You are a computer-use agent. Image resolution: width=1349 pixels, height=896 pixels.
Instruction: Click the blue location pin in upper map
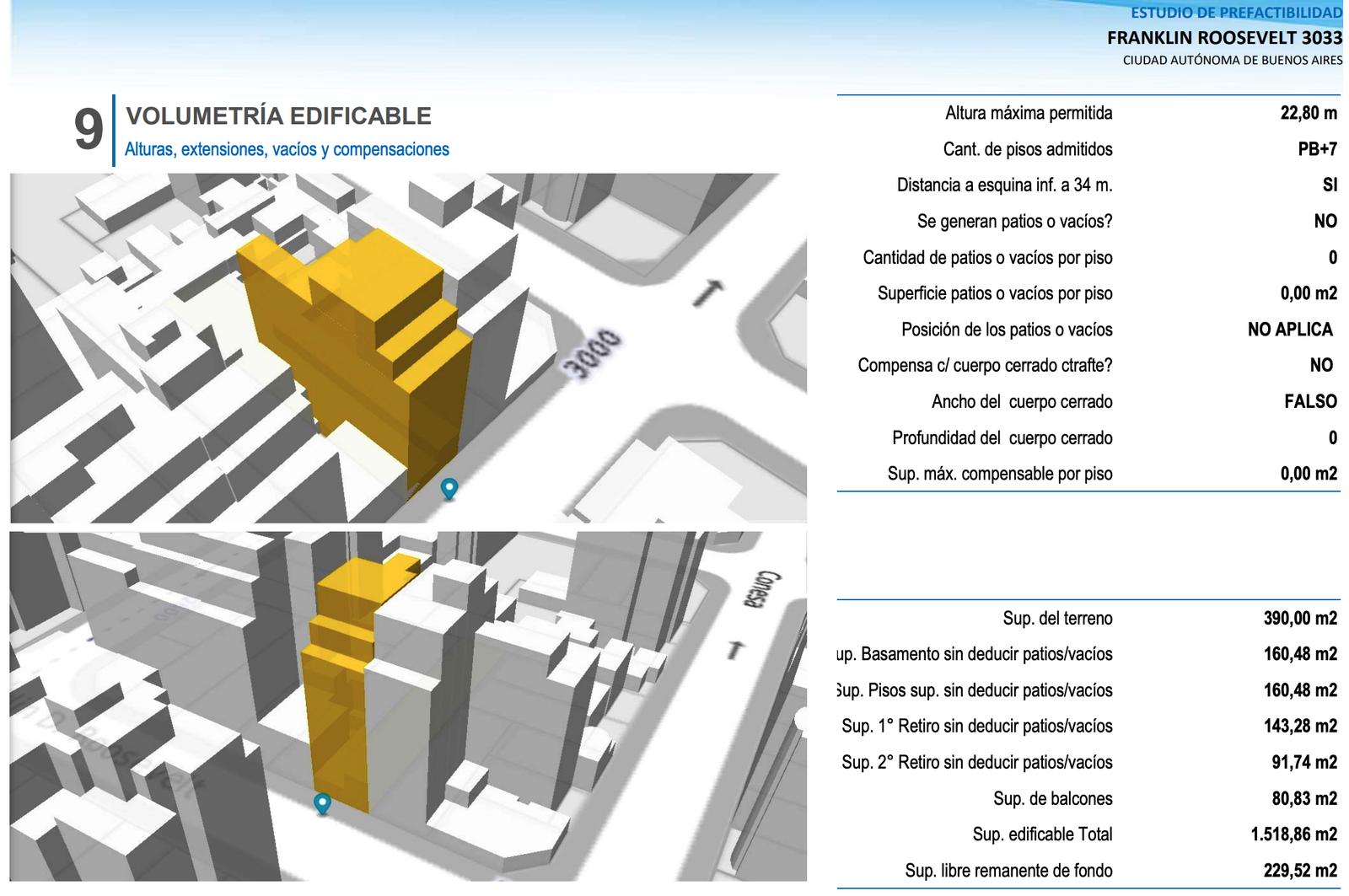(x=449, y=489)
